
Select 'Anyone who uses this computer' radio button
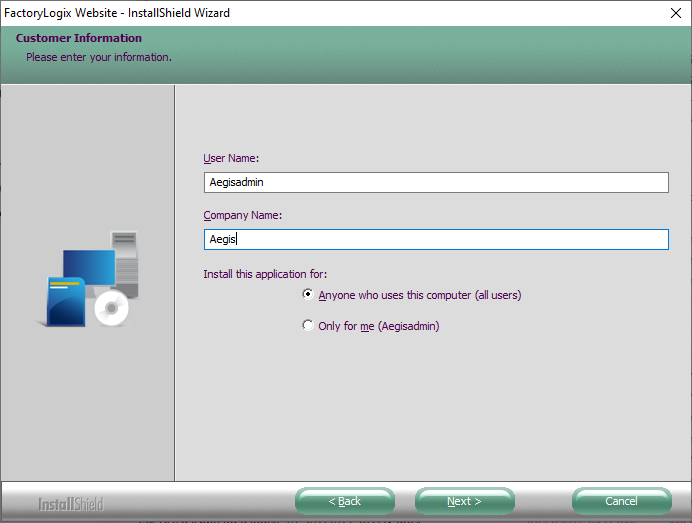tap(308, 295)
